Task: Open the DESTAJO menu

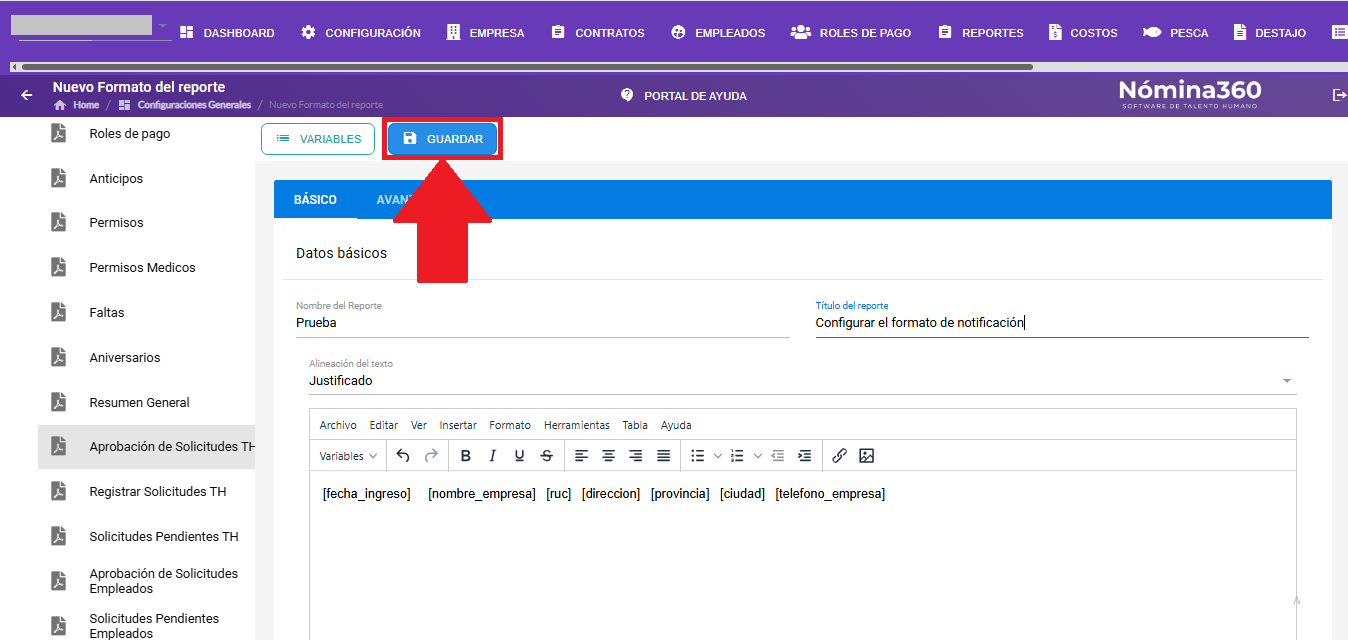Action: click(x=1270, y=33)
